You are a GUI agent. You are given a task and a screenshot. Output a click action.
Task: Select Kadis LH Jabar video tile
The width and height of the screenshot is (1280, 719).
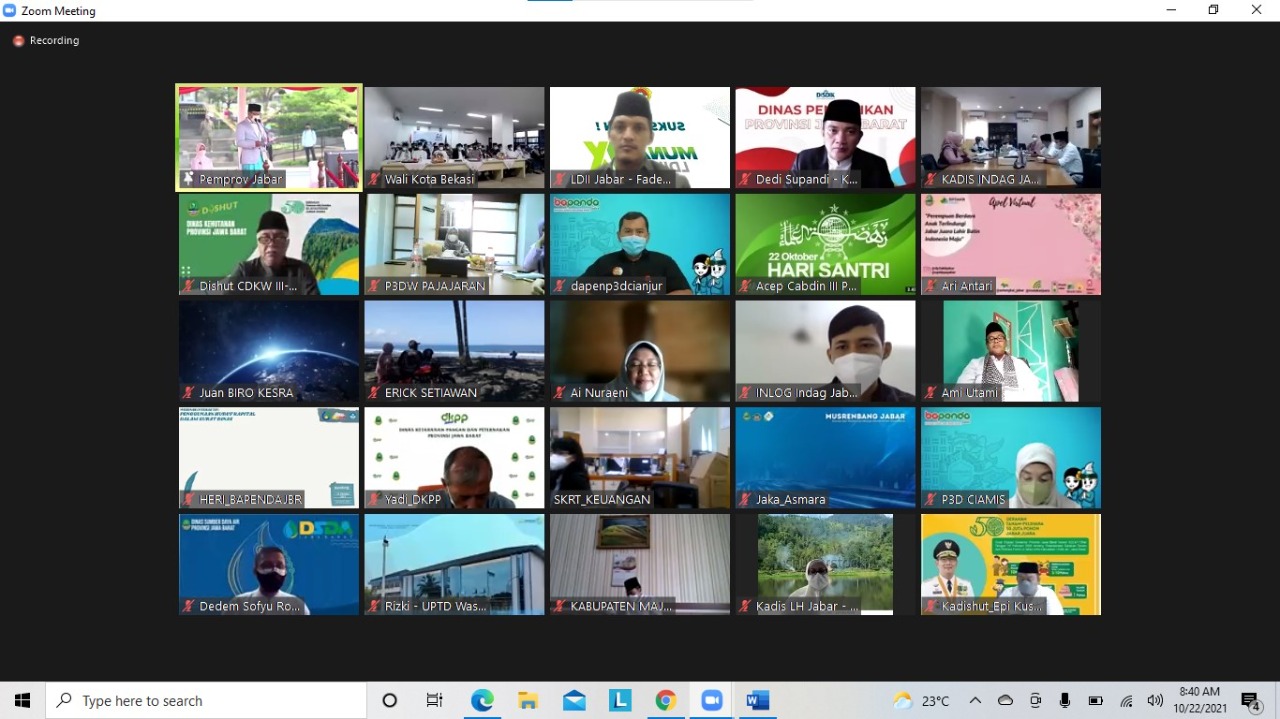click(825, 564)
